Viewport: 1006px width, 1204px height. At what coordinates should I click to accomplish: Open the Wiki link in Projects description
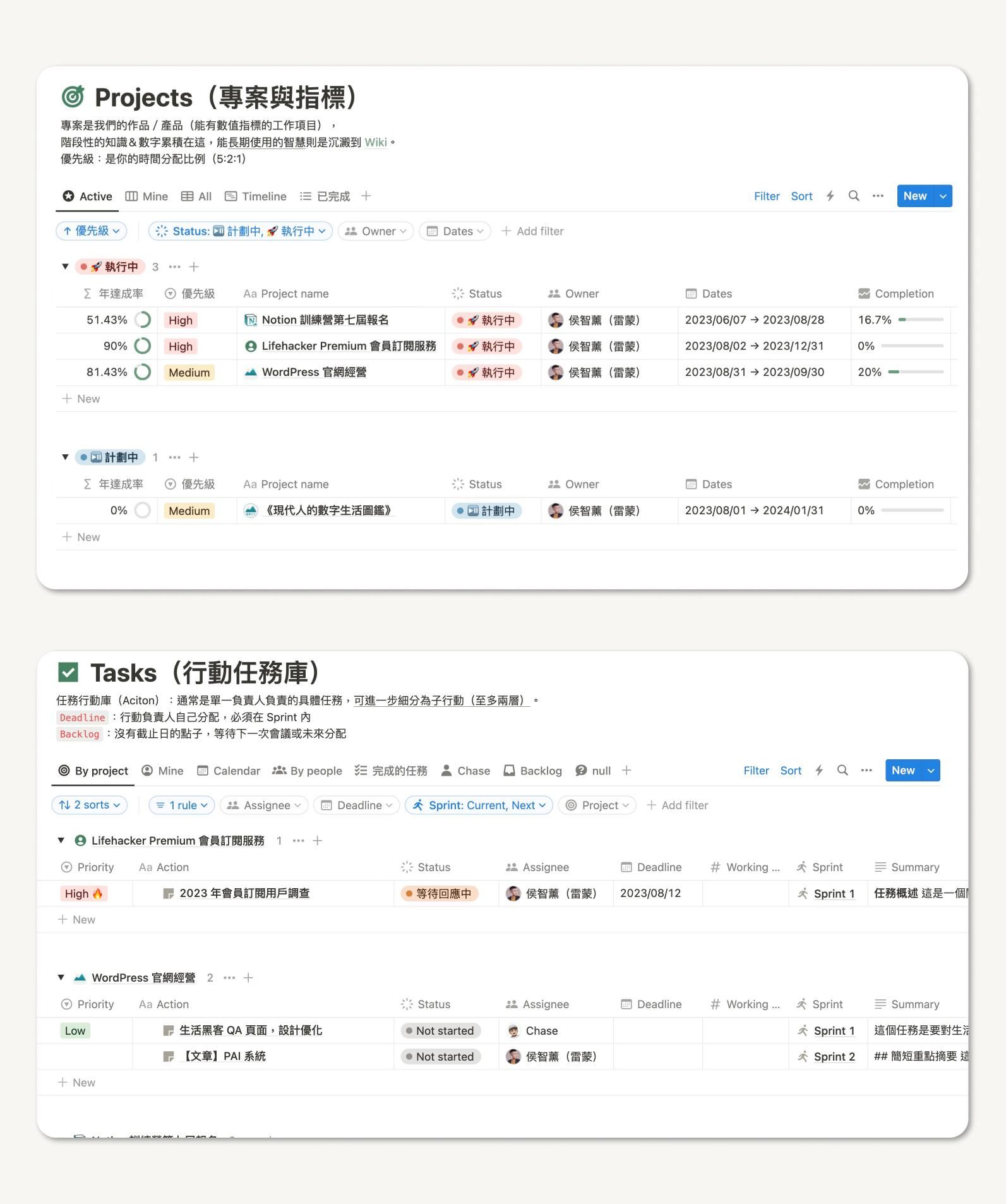376,142
